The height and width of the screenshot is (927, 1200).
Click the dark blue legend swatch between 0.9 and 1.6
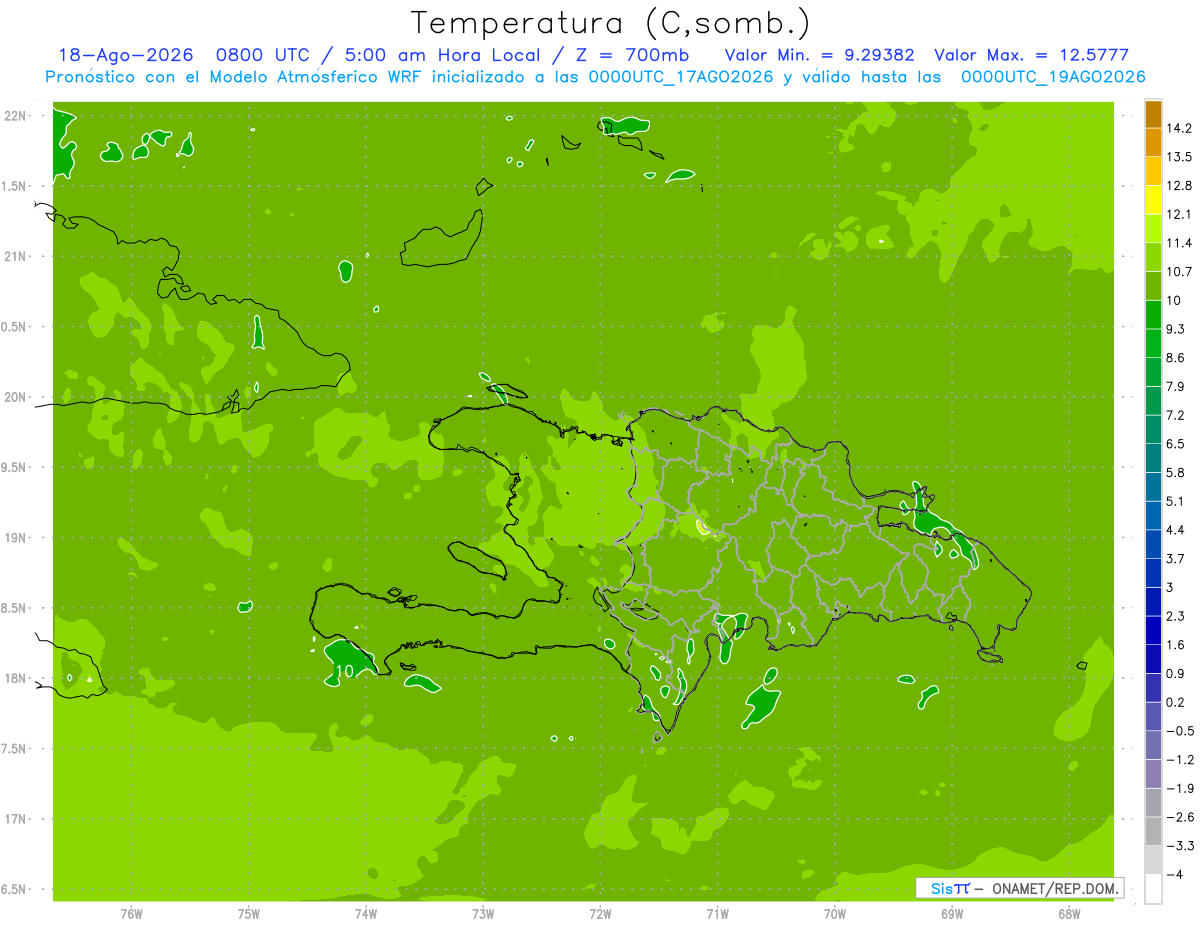tap(1153, 660)
